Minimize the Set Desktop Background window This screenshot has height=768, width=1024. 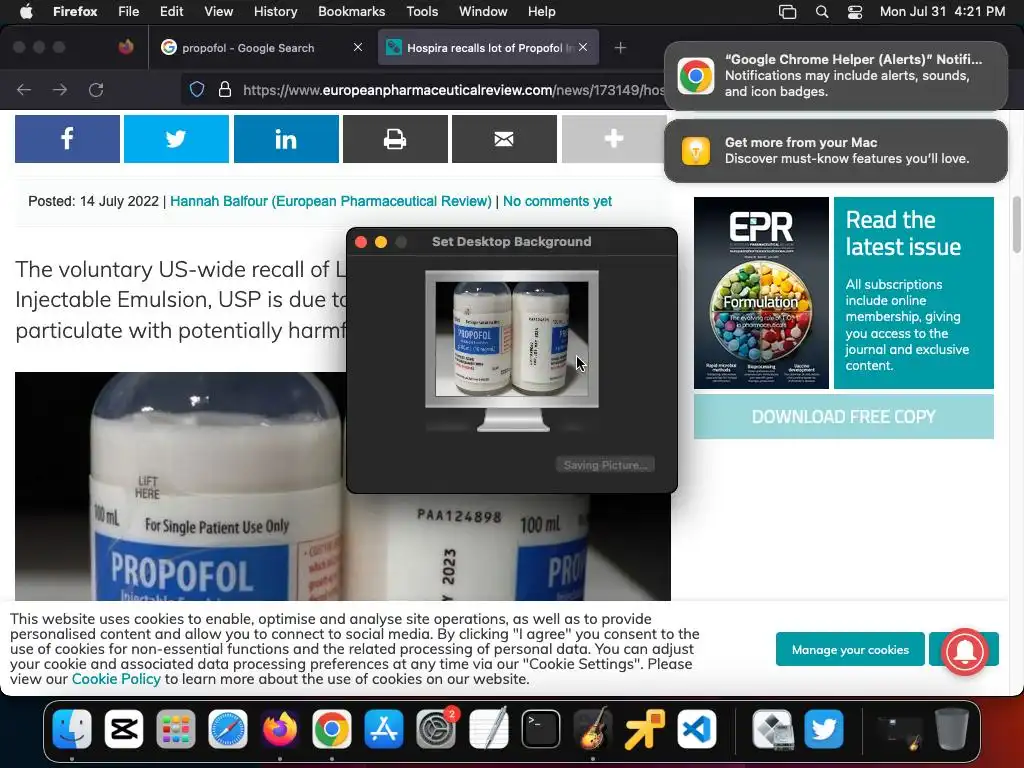381,242
